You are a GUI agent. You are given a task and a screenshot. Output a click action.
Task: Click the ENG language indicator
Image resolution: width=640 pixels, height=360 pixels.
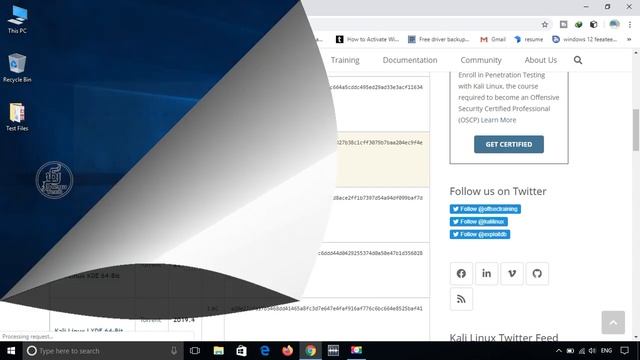point(607,351)
